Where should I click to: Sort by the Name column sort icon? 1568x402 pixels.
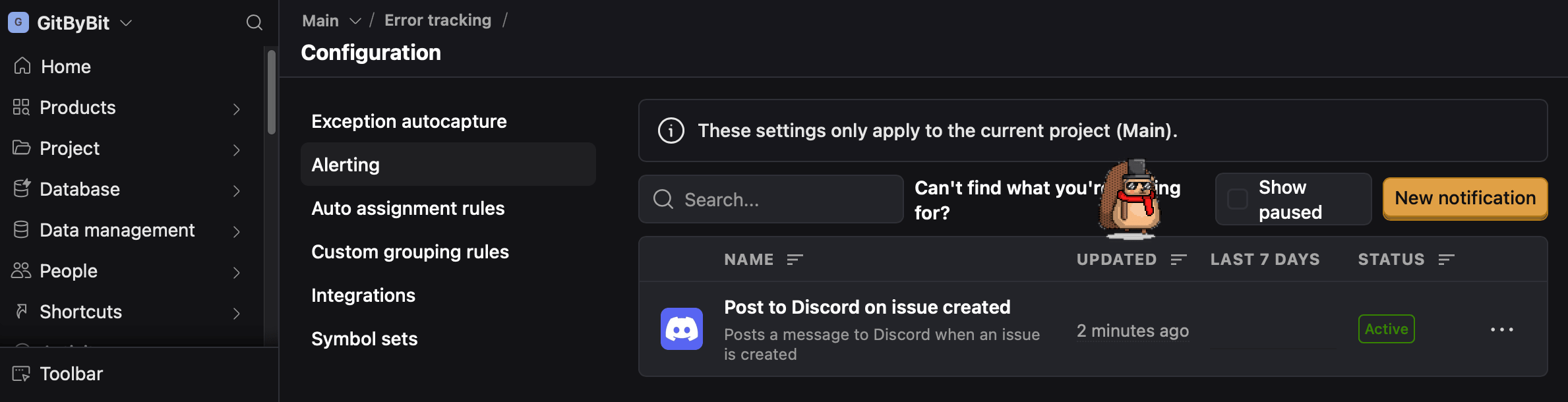pyautogui.click(x=795, y=260)
